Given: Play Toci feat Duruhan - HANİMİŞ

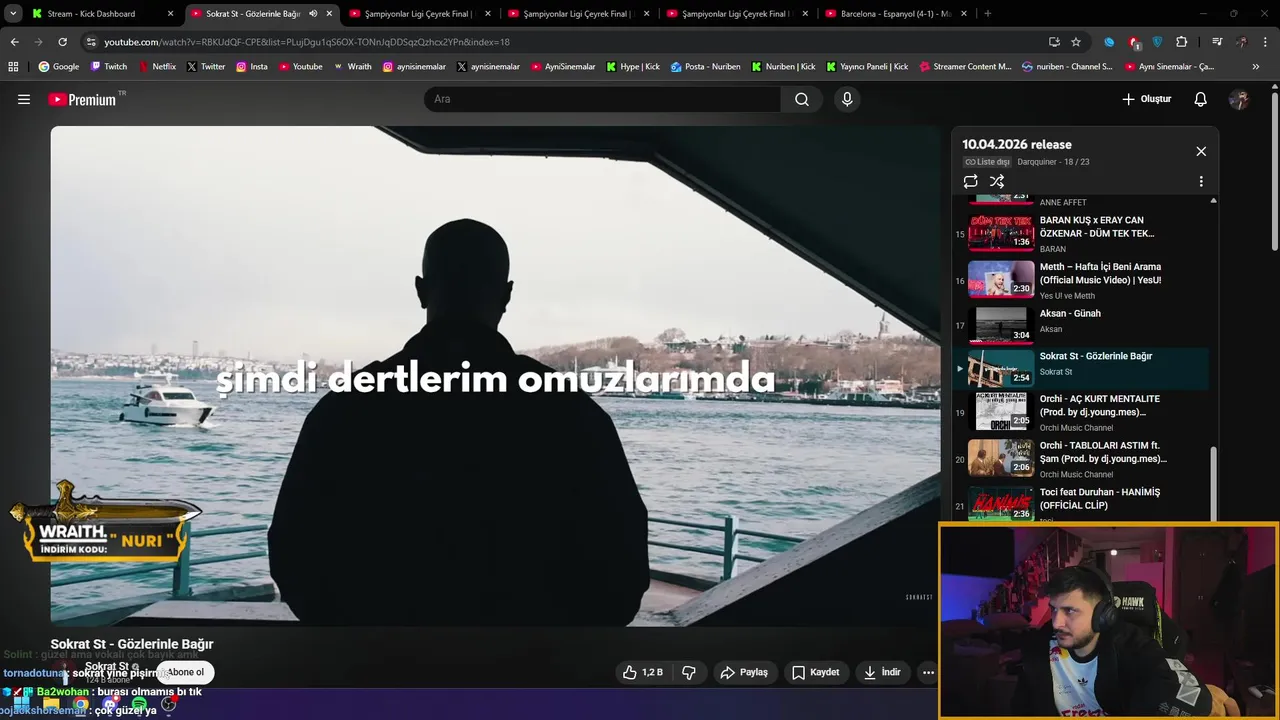Looking at the screenshot, I should pyautogui.click(x=1081, y=503).
